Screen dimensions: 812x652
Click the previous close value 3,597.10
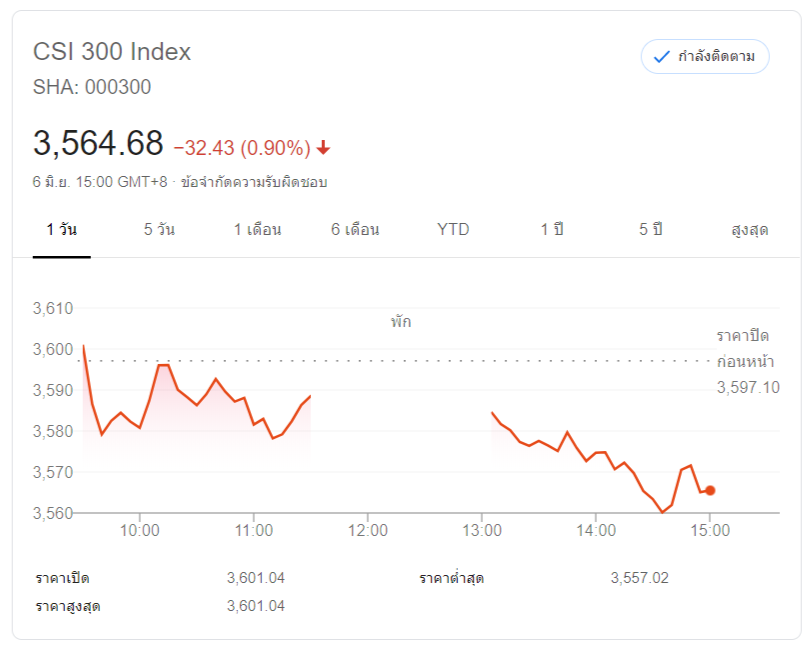(747, 387)
